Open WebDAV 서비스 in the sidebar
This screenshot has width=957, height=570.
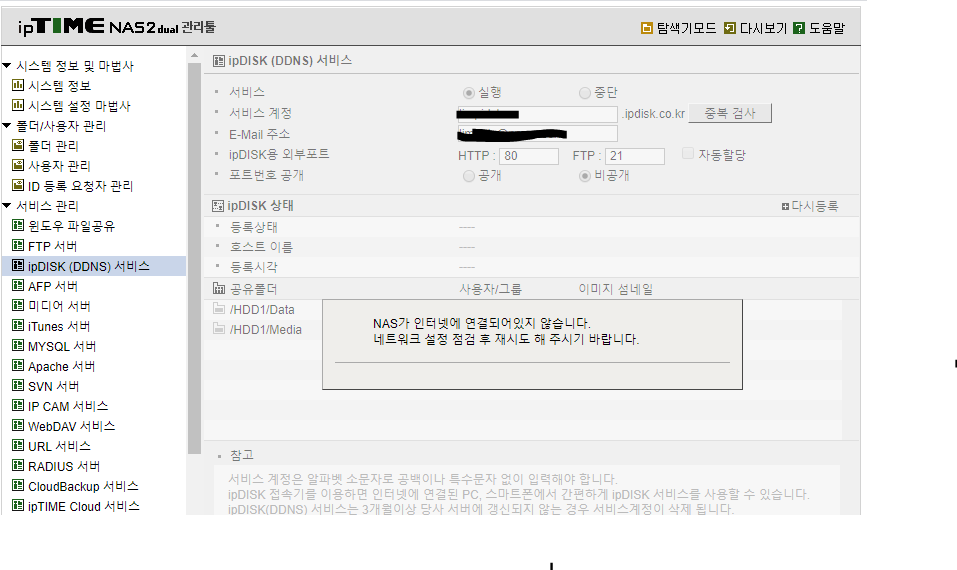tap(71, 426)
